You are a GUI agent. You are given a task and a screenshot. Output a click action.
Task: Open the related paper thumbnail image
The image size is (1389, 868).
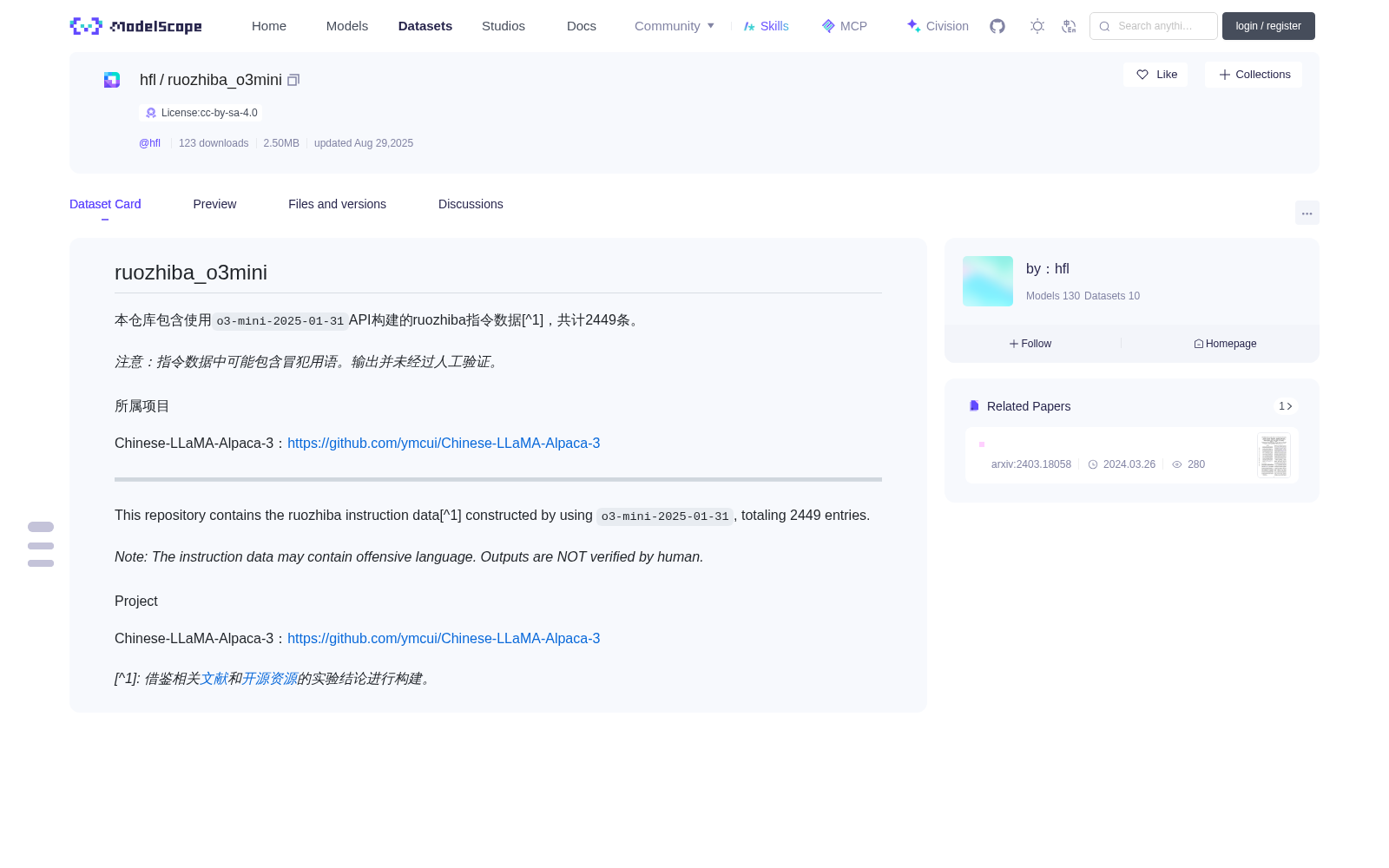click(x=1274, y=455)
